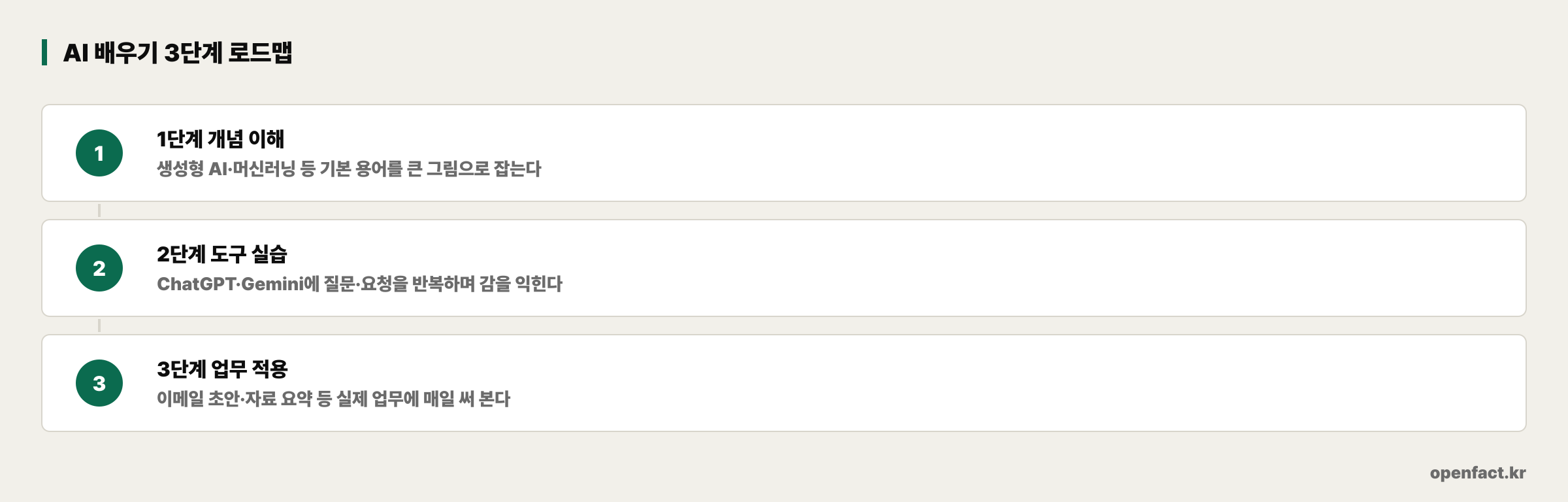Click the word 'ChatGPT' in step 2
Image resolution: width=1568 pixels, height=502 pixels.
(196, 284)
